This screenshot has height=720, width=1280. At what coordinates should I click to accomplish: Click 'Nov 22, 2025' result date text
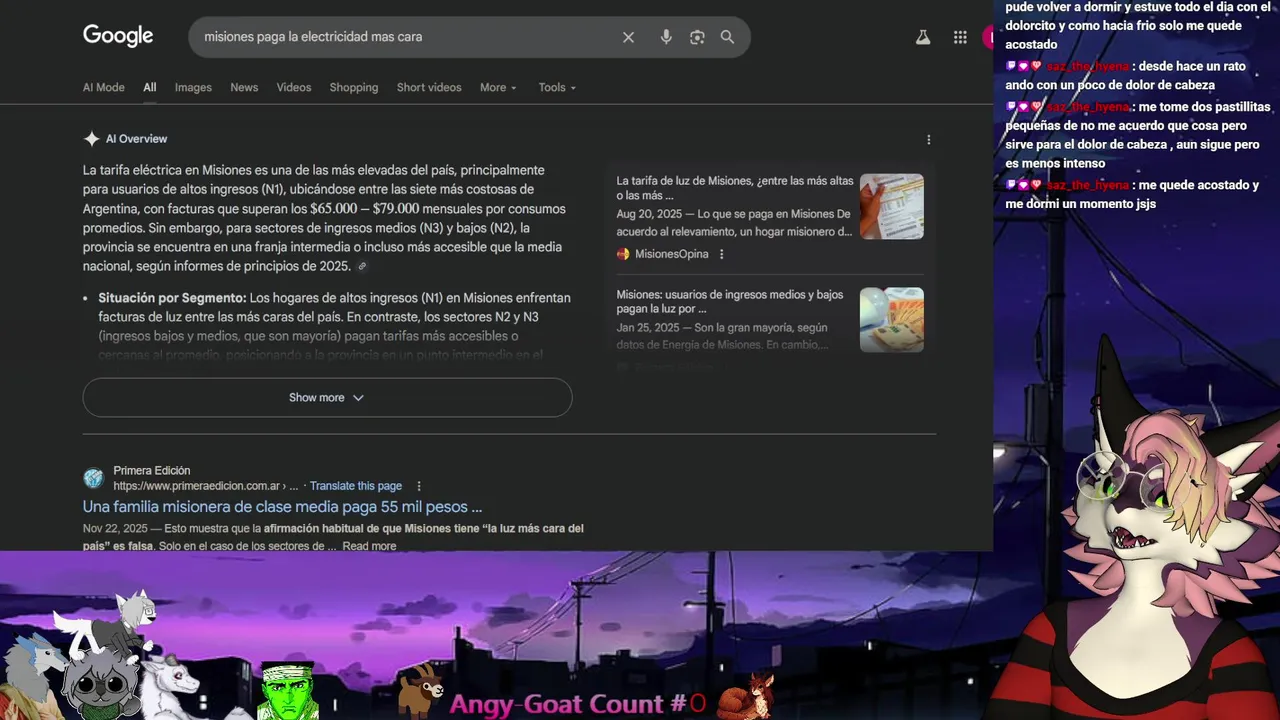pyautogui.click(x=115, y=528)
